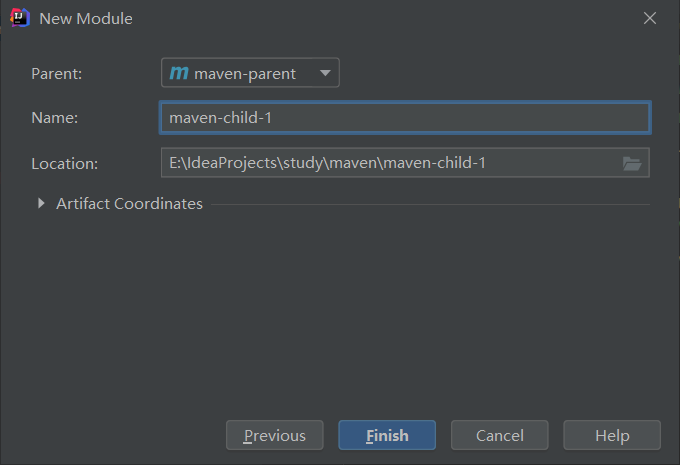Click the empty area below Artifact Coordinates
The width and height of the screenshot is (680, 465).
(x=340, y=312)
